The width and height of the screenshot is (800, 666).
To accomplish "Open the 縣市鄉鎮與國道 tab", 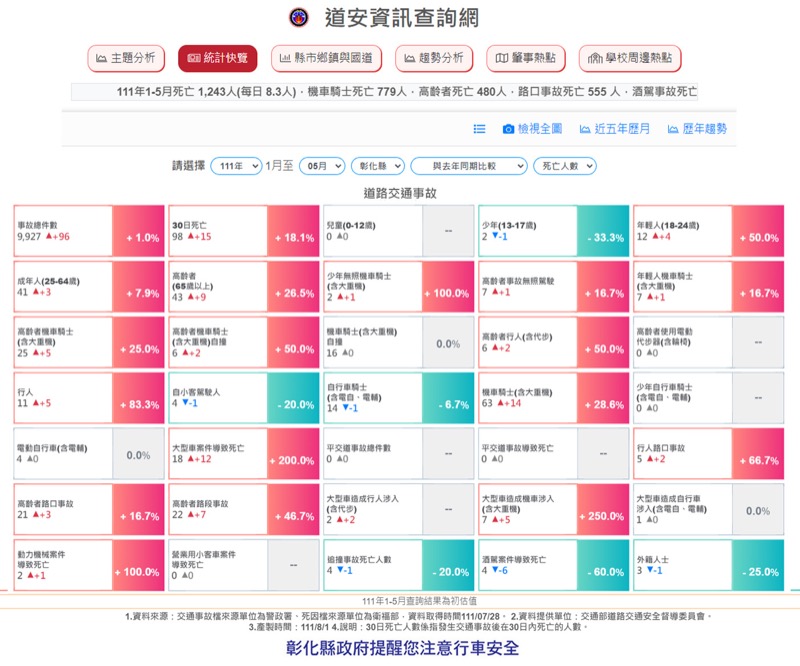I will [x=325, y=58].
